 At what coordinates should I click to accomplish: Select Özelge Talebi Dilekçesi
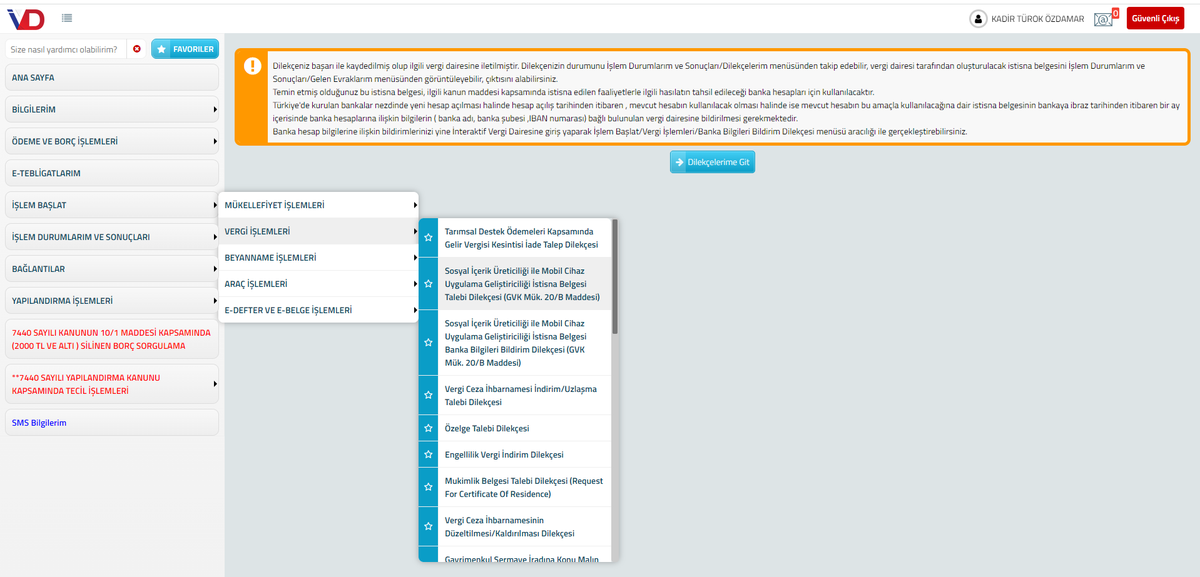(524, 428)
